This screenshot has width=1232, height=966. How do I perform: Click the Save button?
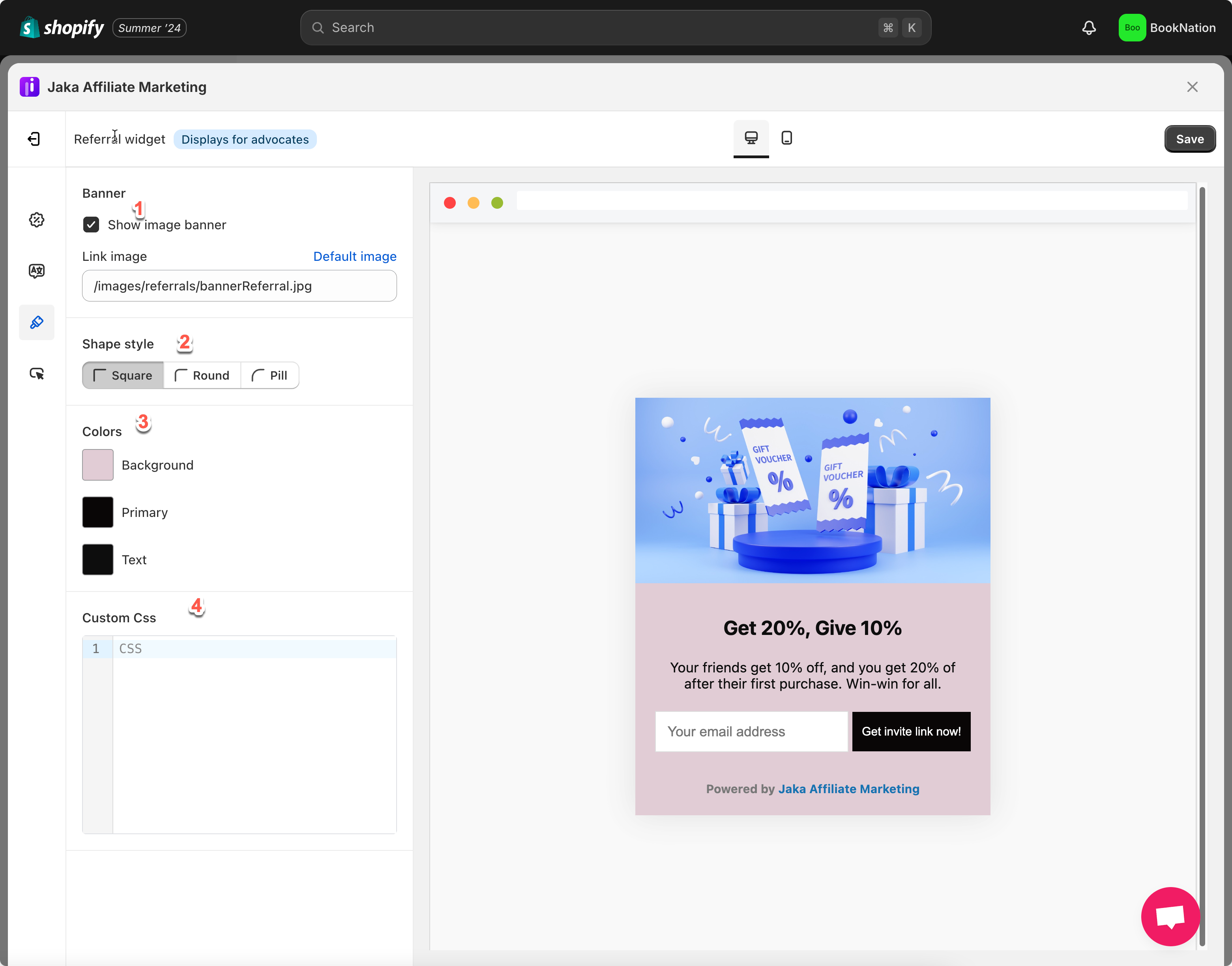(x=1189, y=139)
